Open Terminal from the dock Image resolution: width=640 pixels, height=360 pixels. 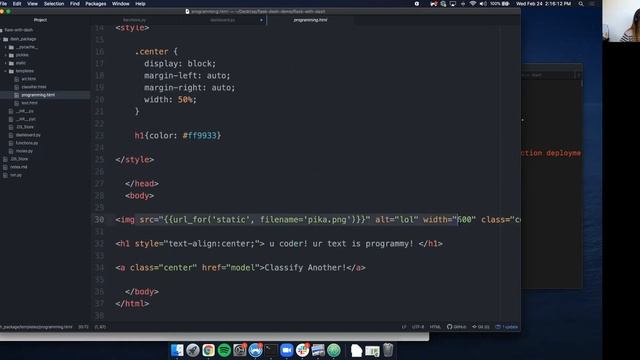[x=271, y=350]
